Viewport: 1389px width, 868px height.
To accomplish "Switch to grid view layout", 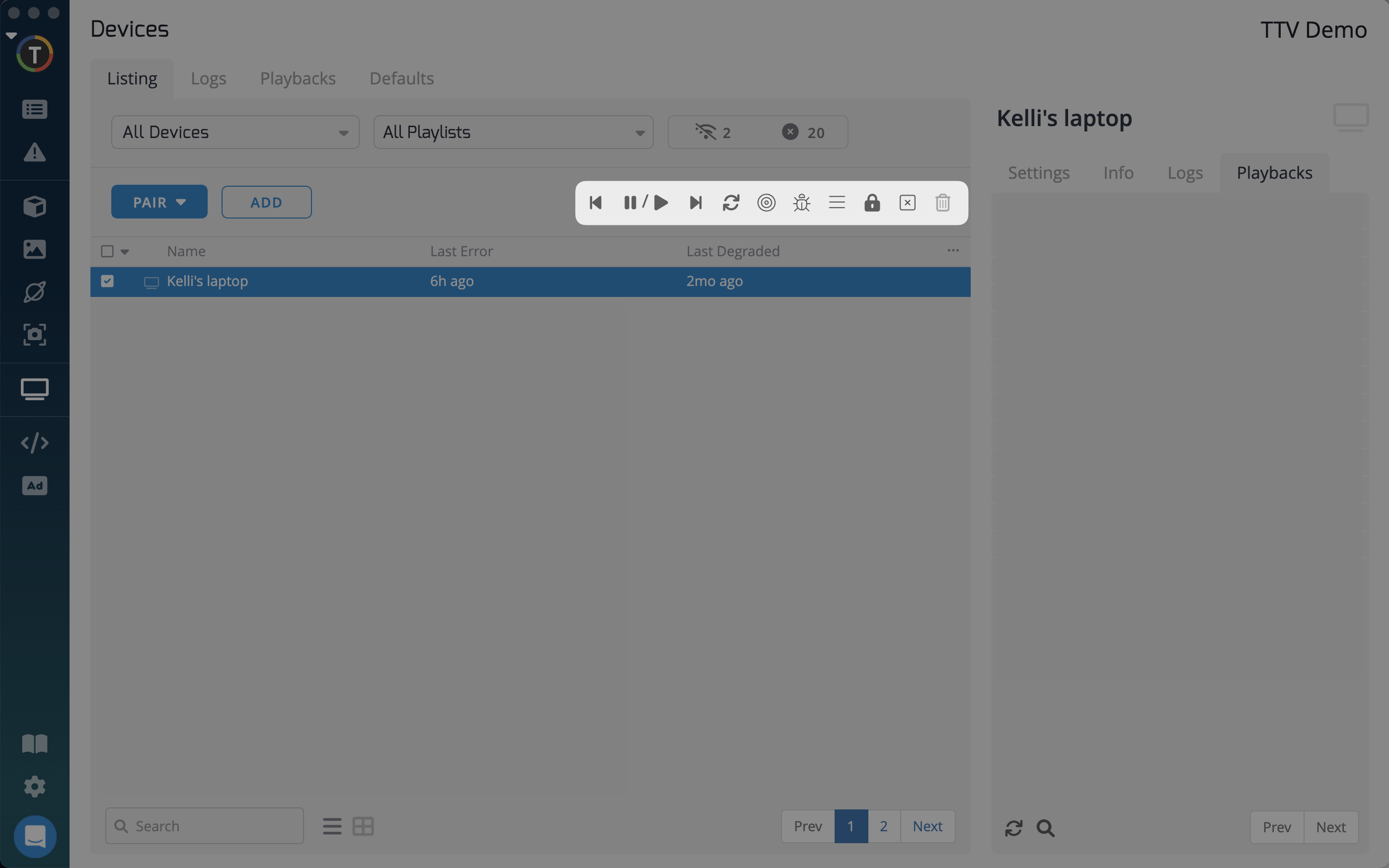I will pos(363,826).
